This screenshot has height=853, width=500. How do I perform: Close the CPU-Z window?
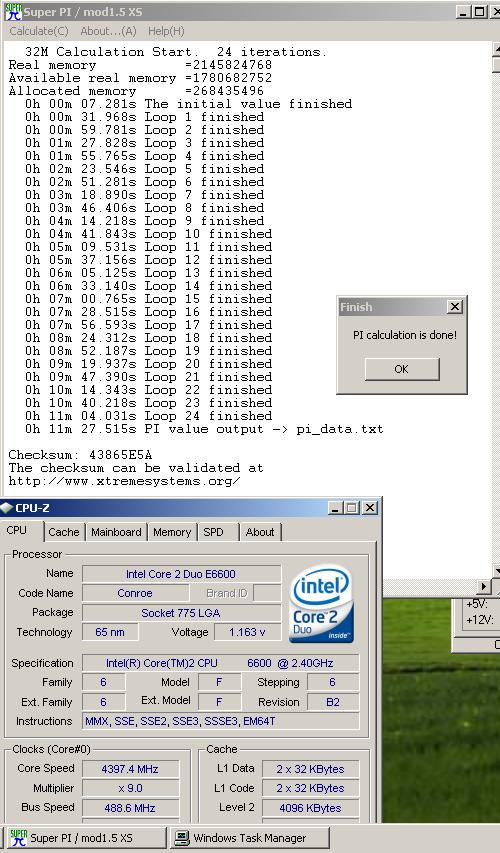pyautogui.click(x=369, y=508)
